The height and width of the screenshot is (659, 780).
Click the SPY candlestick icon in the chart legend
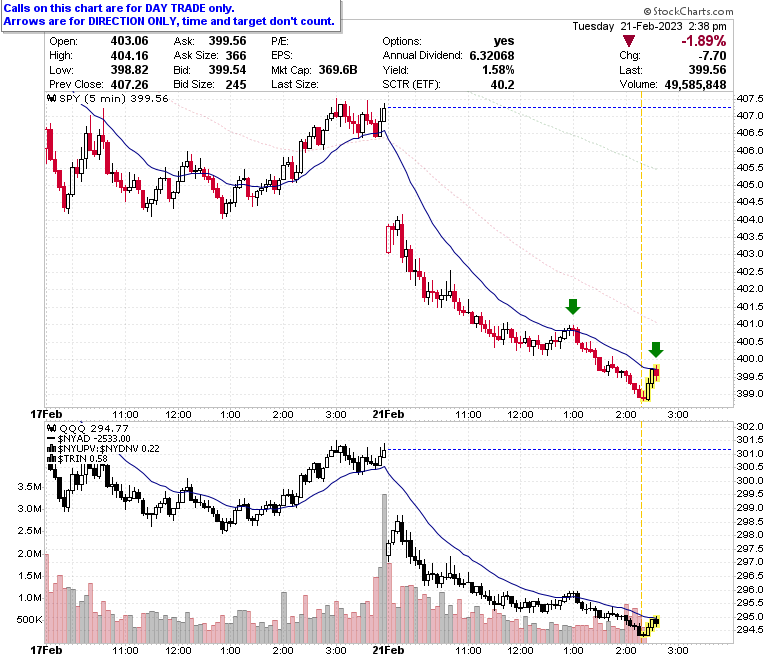pos(51,98)
